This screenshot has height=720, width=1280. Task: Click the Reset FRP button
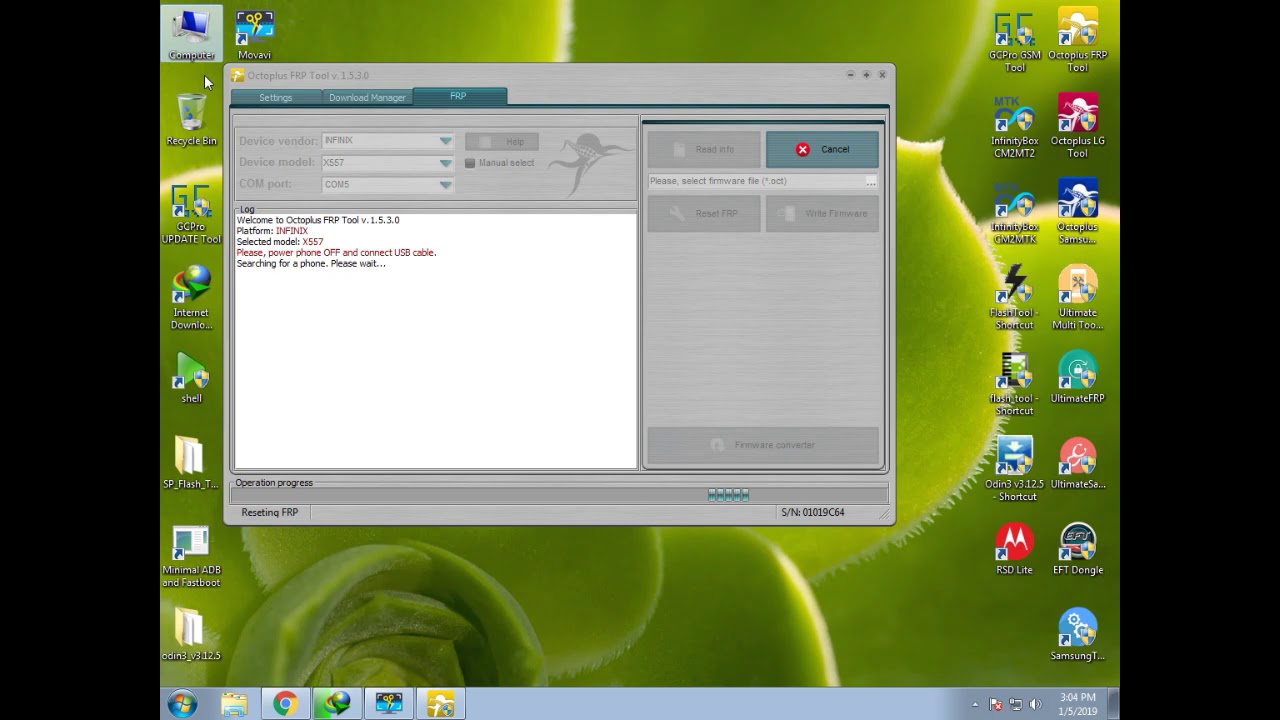click(704, 213)
